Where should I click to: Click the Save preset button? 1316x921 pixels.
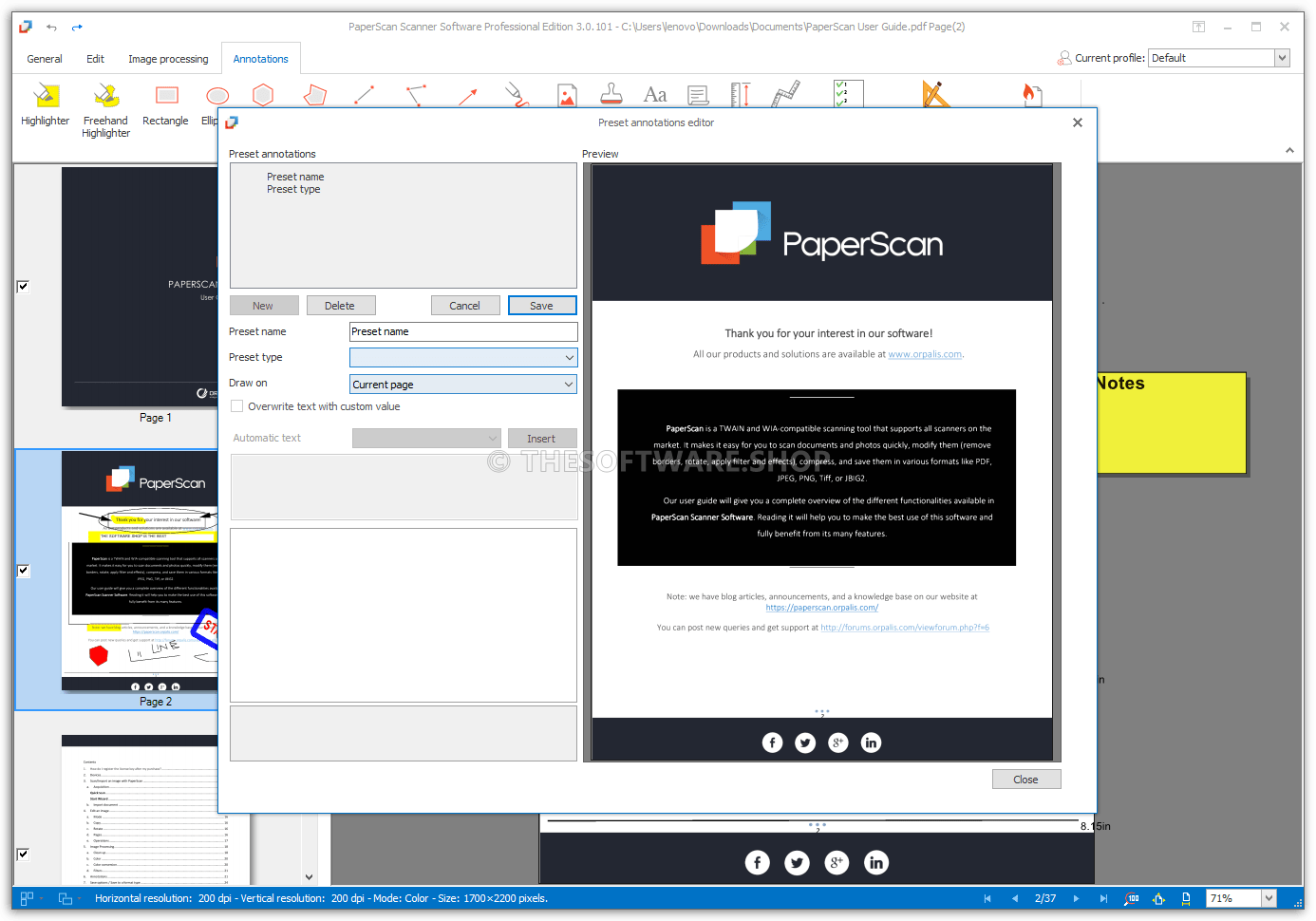pyautogui.click(x=541, y=306)
